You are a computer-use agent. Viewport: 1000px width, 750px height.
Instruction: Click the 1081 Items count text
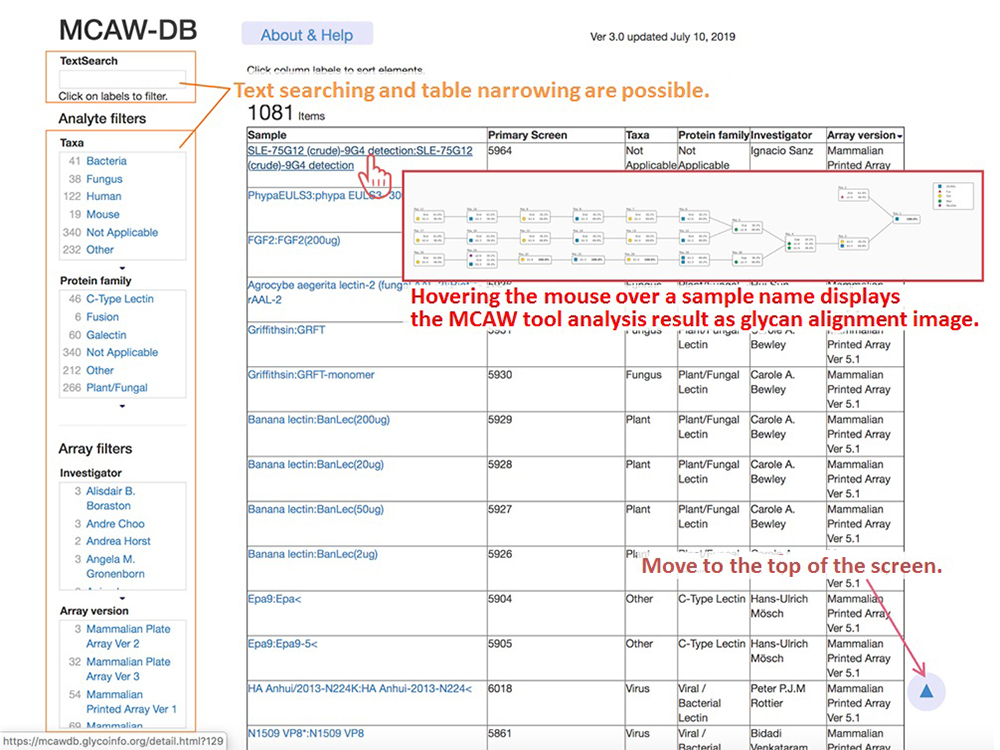[286, 114]
